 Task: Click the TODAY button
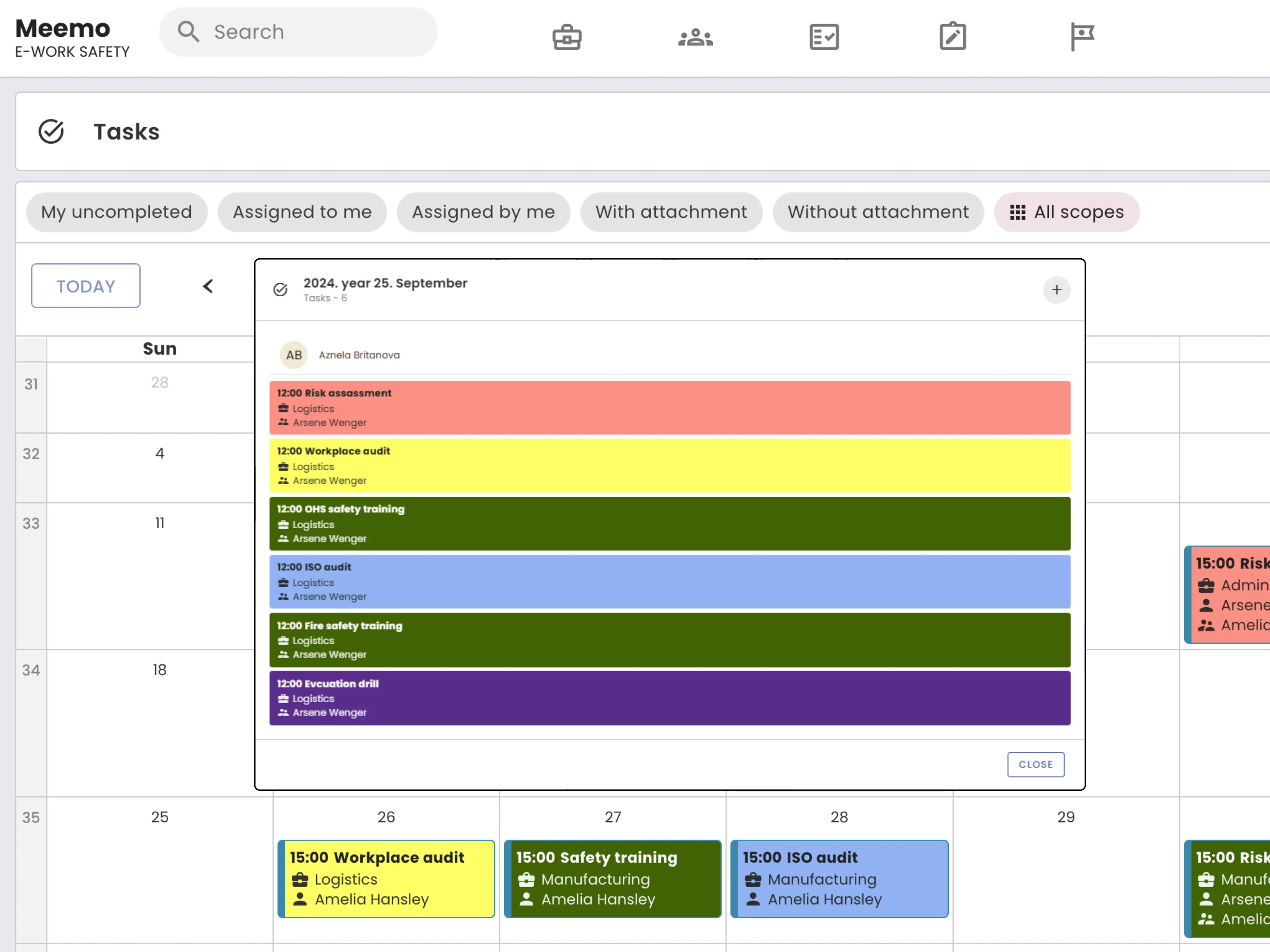[x=85, y=286]
